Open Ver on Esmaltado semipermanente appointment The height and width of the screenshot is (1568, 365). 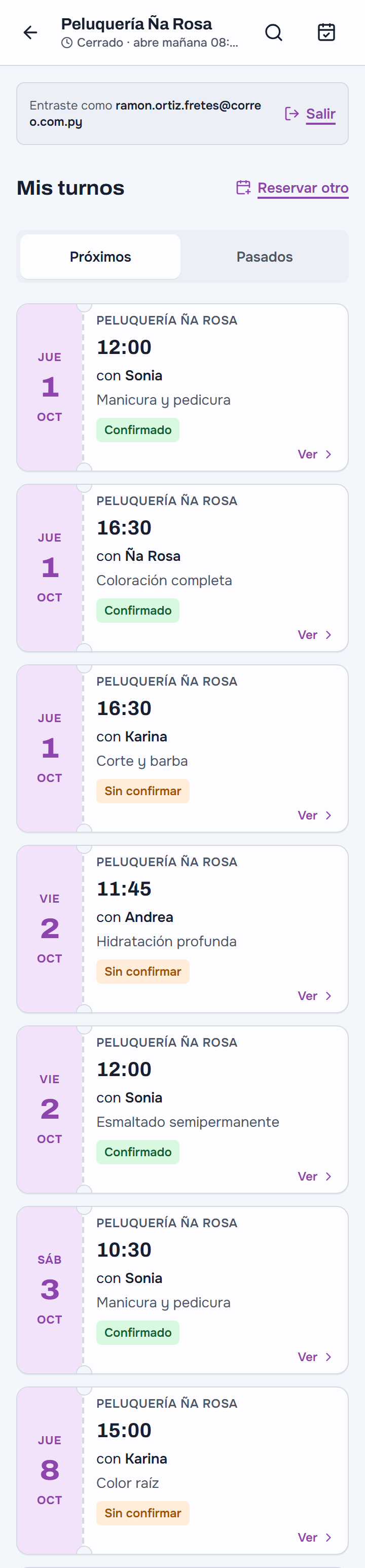click(314, 1177)
